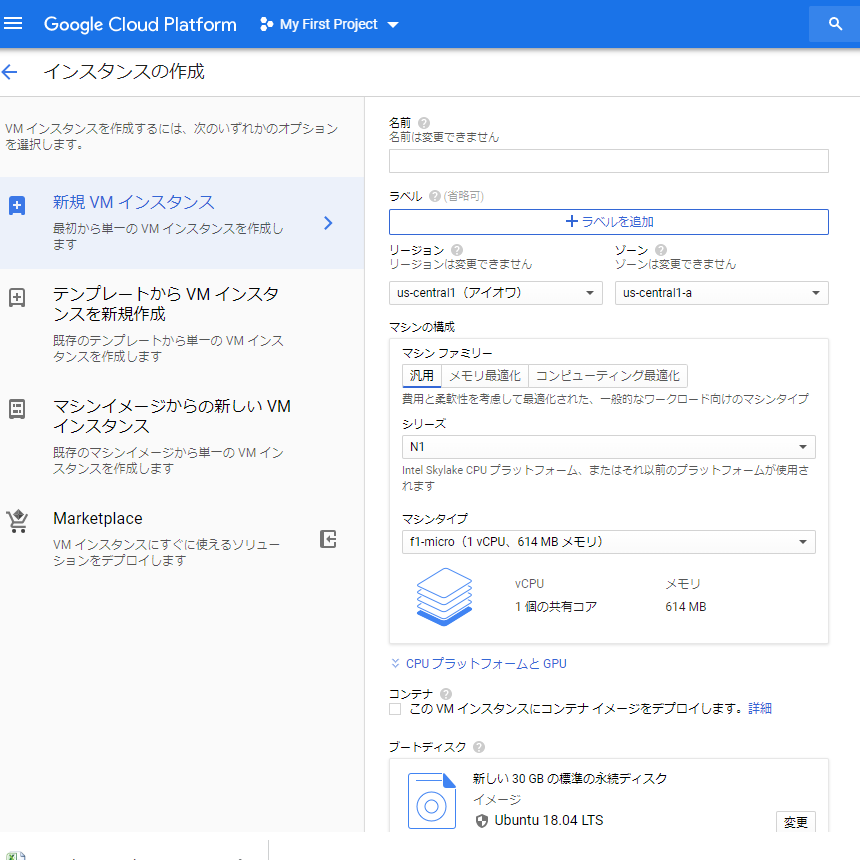This screenshot has width=860, height=860.
Task: Expand CPU プラットフォームと GPU section
Action: pos(479,664)
